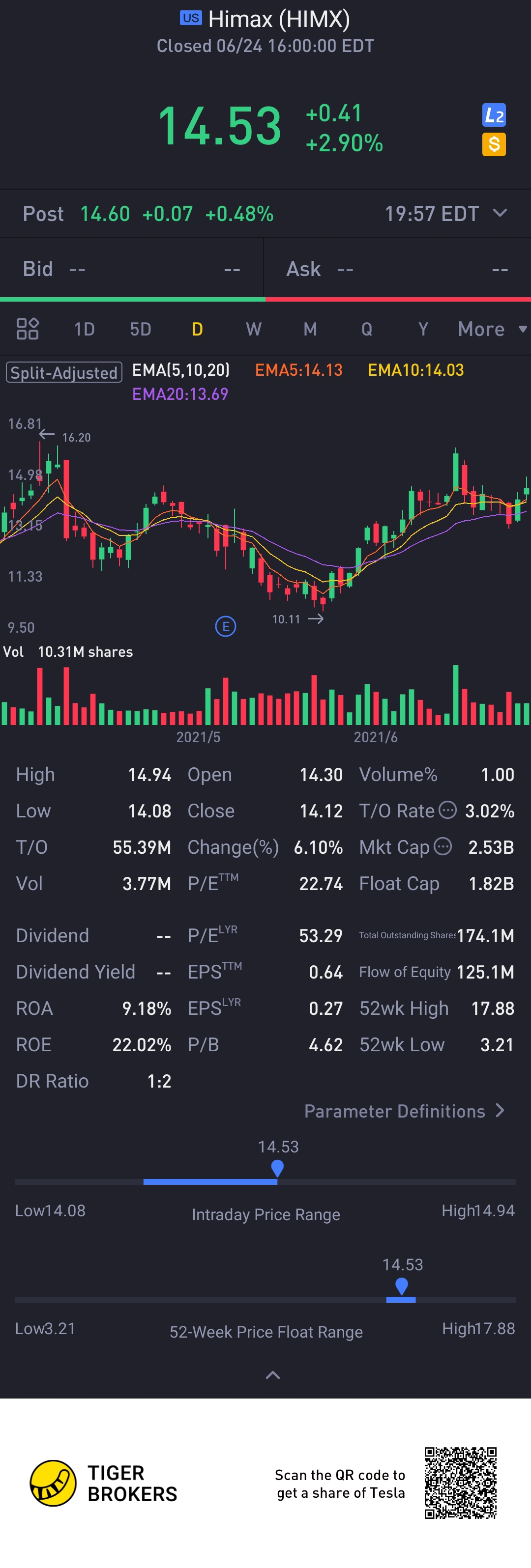Collapse the stats panel with up chevron
Image resolution: width=531 pixels, height=1568 pixels.
coord(273,1375)
